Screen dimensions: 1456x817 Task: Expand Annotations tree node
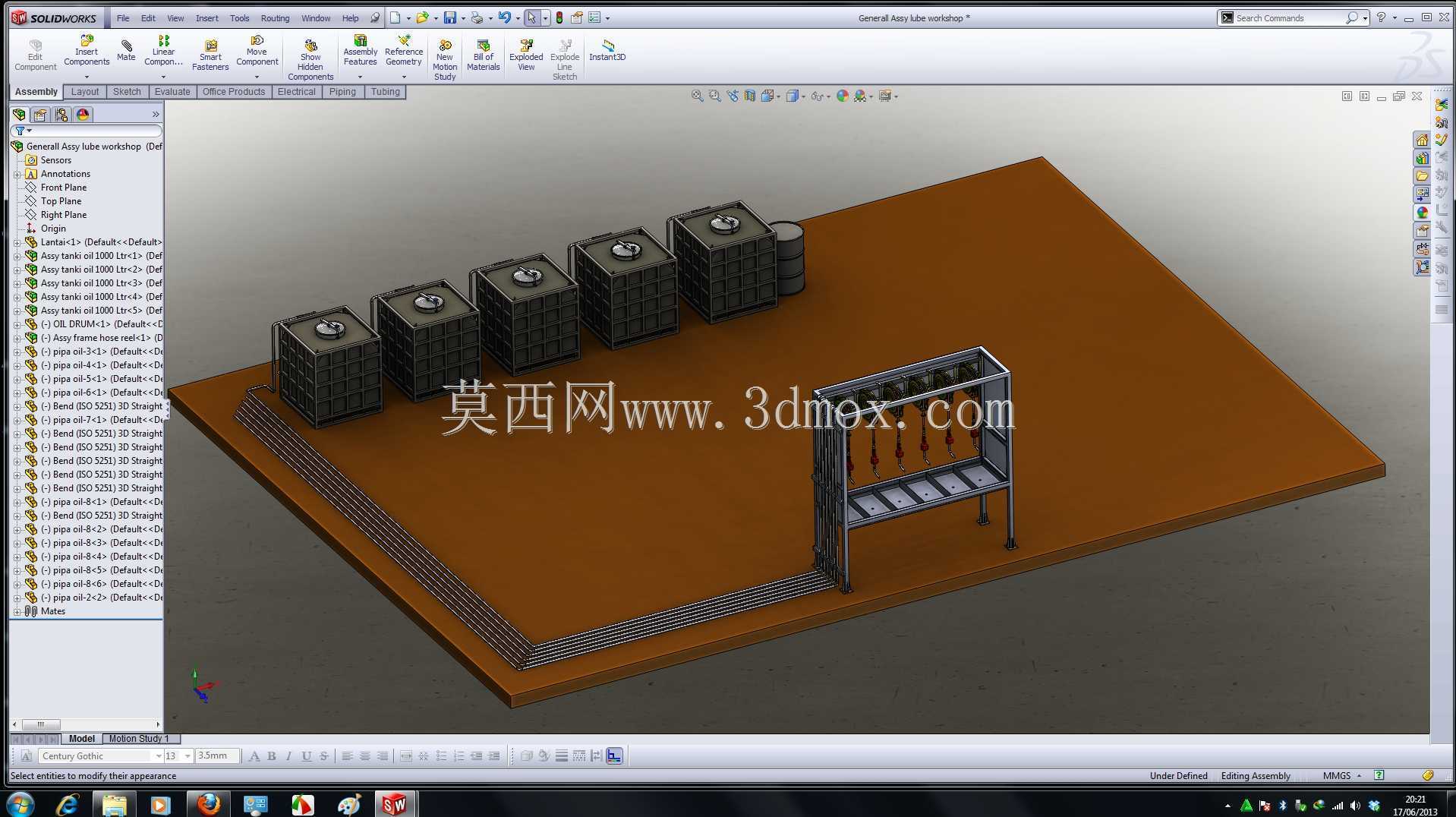[17, 175]
